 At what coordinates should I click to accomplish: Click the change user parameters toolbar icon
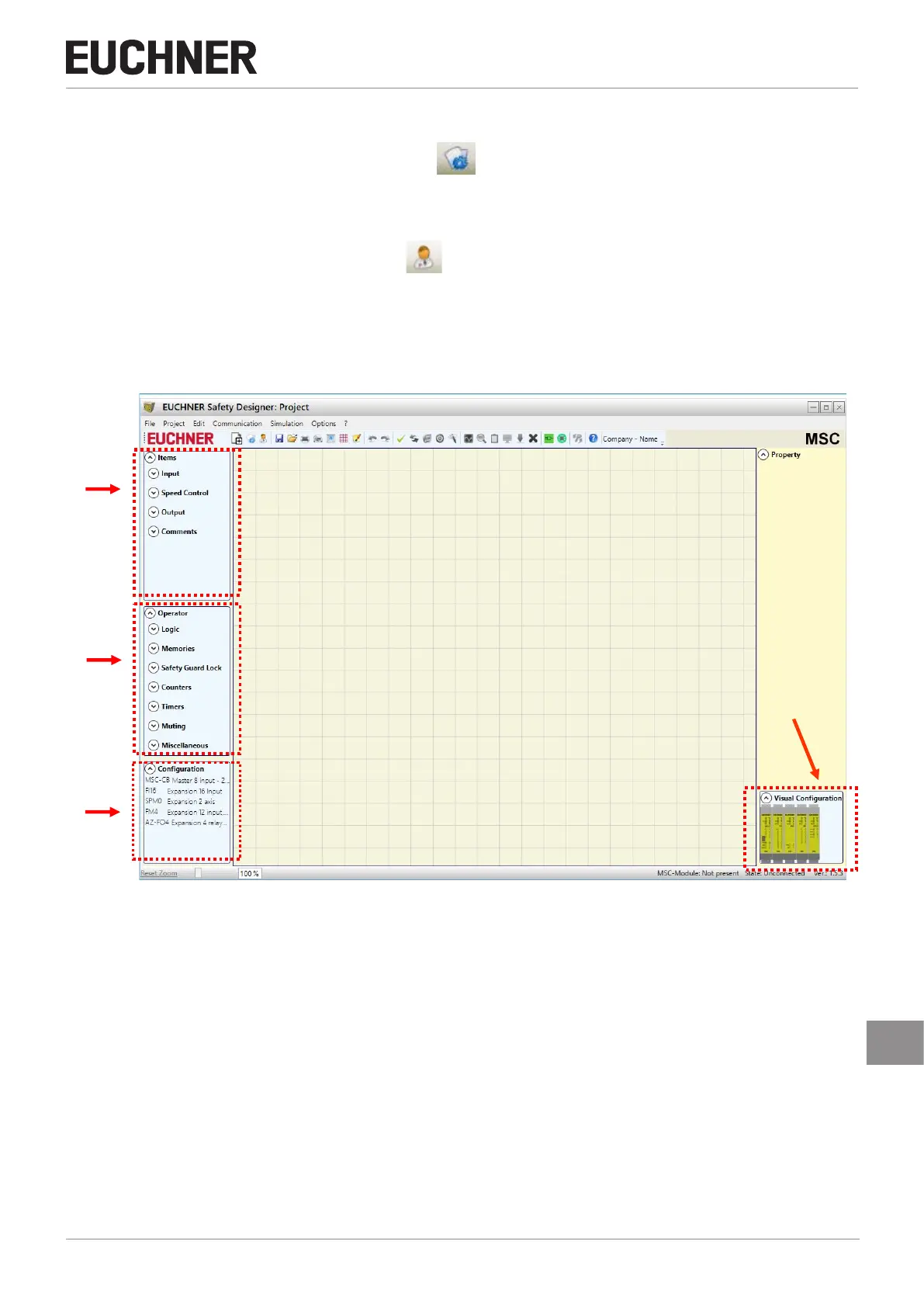(262, 439)
